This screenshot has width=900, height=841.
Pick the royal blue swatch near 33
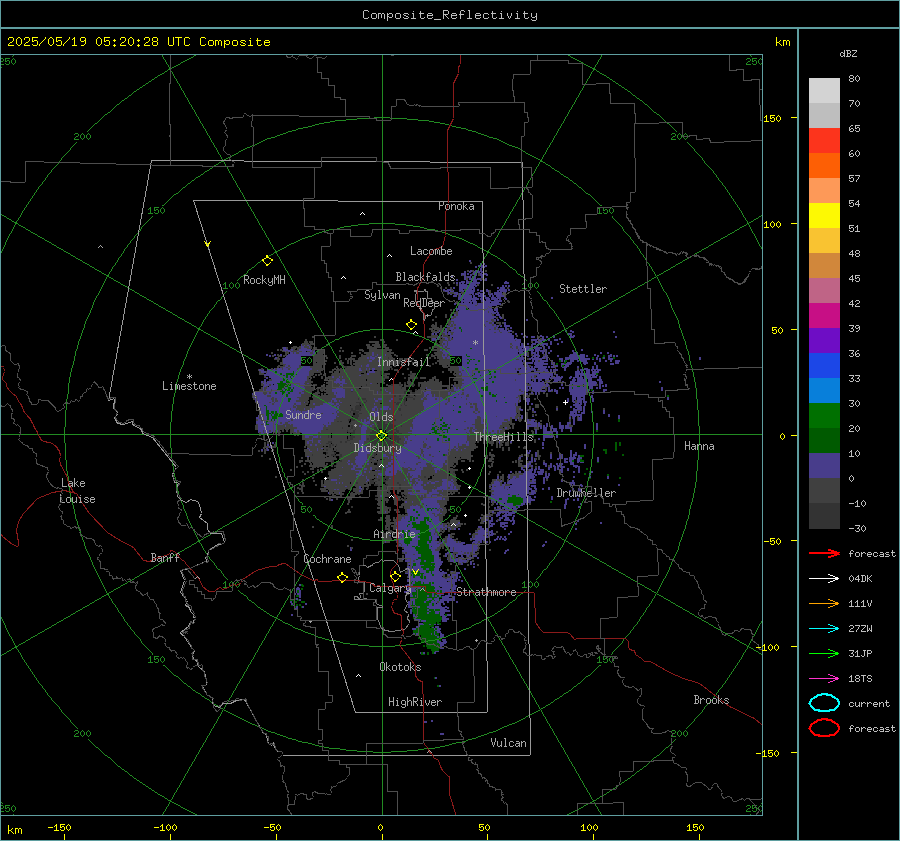(824, 366)
